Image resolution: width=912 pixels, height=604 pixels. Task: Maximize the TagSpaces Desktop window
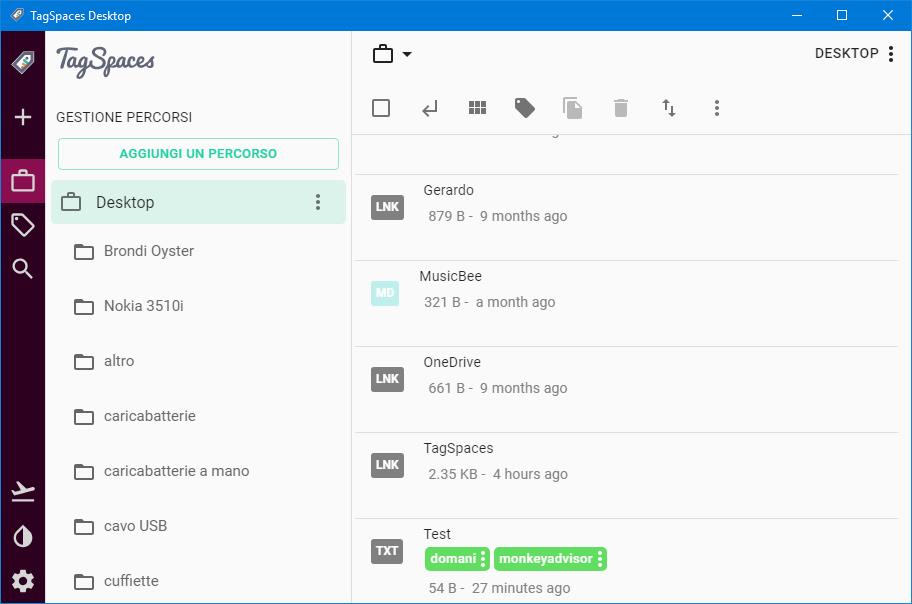point(842,15)
